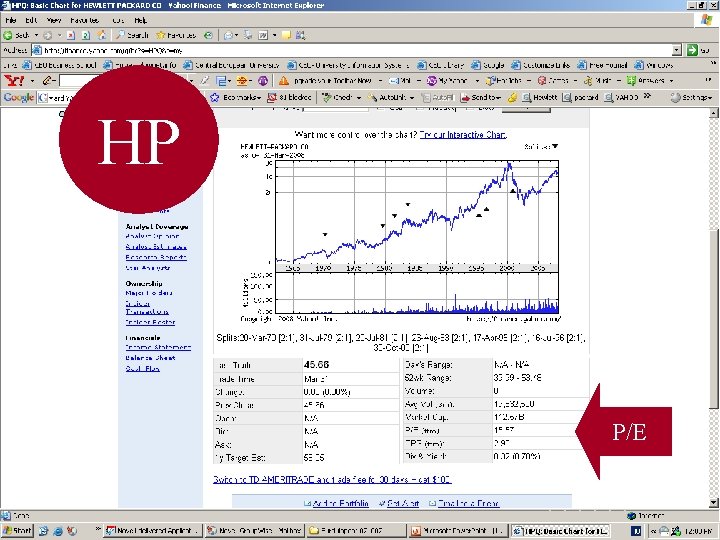Click the yellow Discuss note icon

click(x=287, y=35)
